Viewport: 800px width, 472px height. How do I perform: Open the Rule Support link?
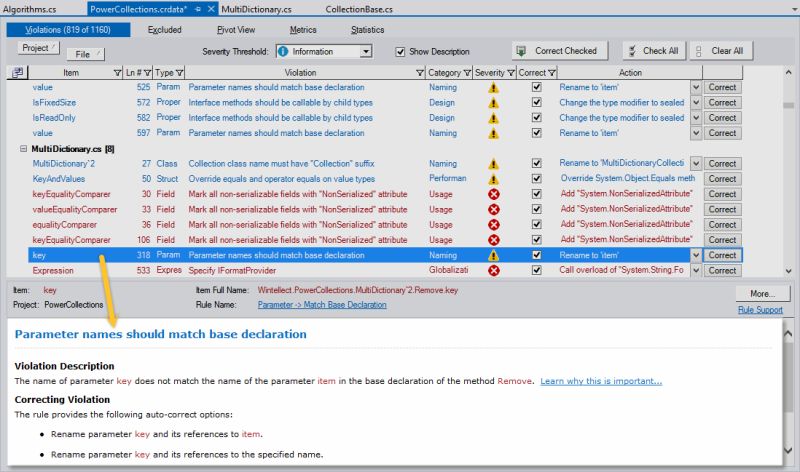tap(760, 310)
